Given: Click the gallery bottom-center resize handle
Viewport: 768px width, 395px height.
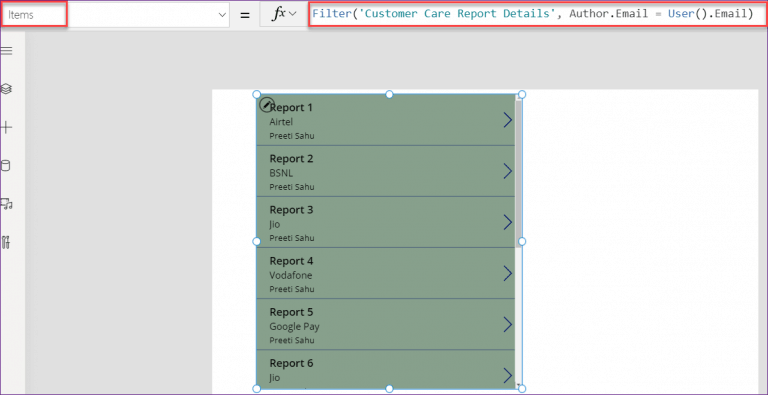Looking at the screenshot, I should [x=389, y=389].
